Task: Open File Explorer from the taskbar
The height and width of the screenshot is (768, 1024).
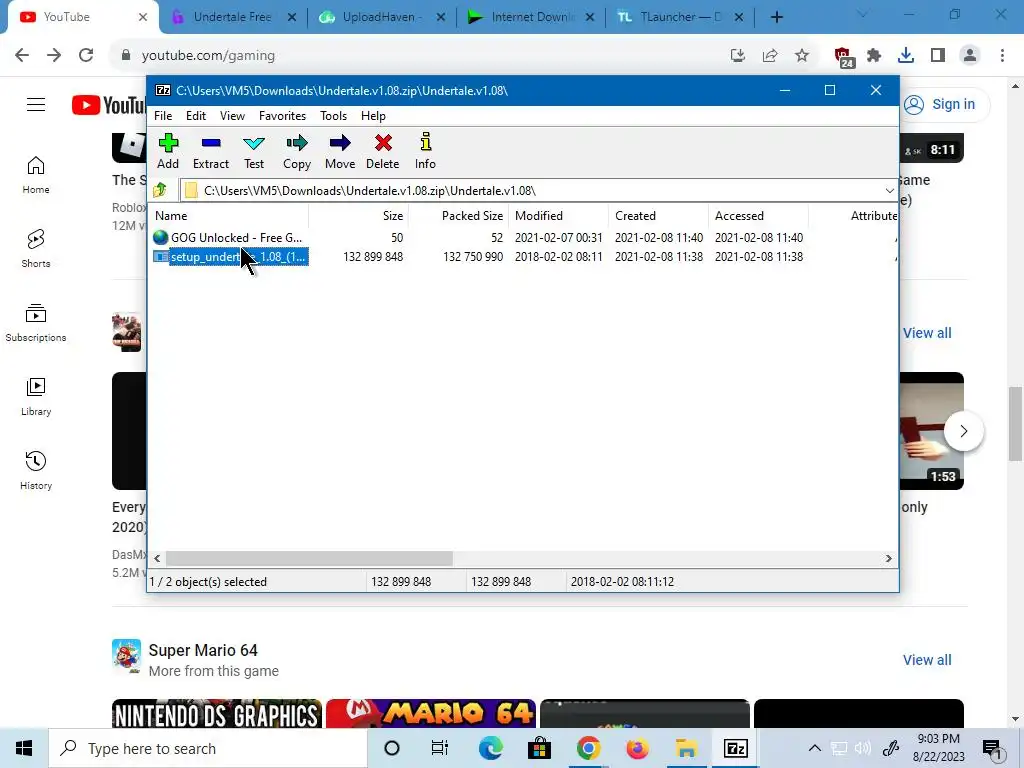Action: pyautogui.click(x=686, y=748)
